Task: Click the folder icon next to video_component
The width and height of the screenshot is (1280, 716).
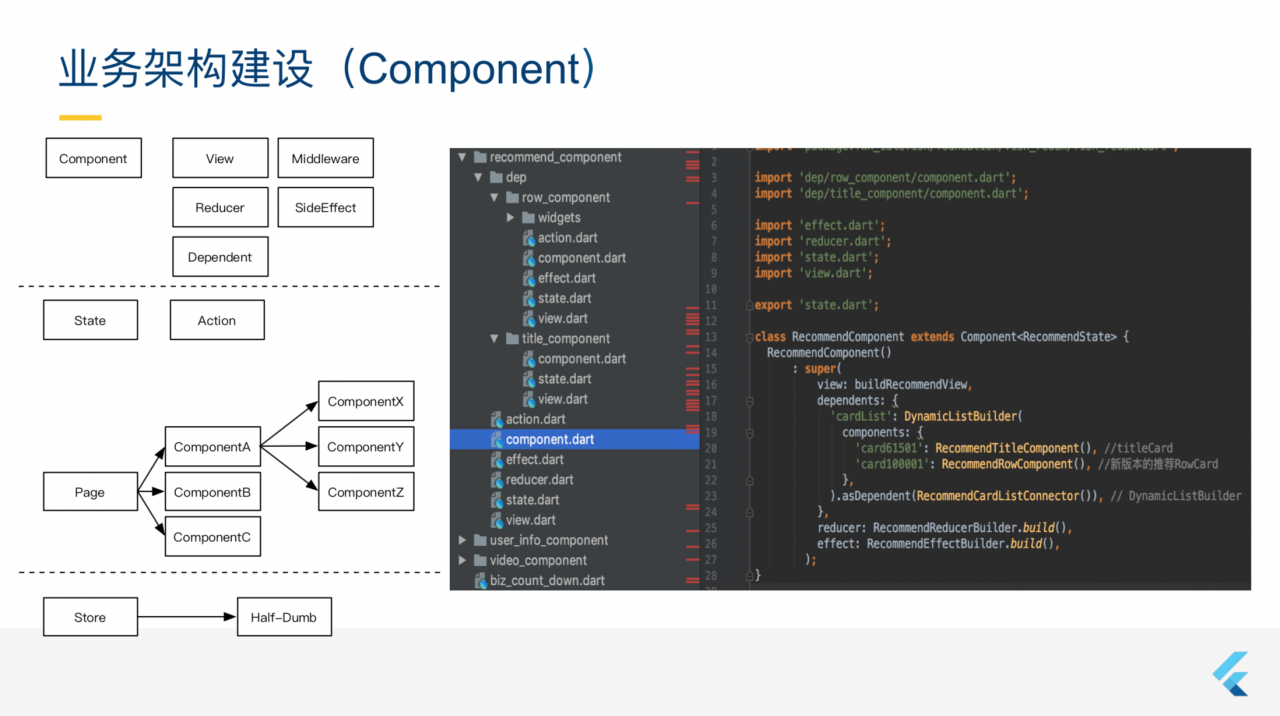Action: 480,561
